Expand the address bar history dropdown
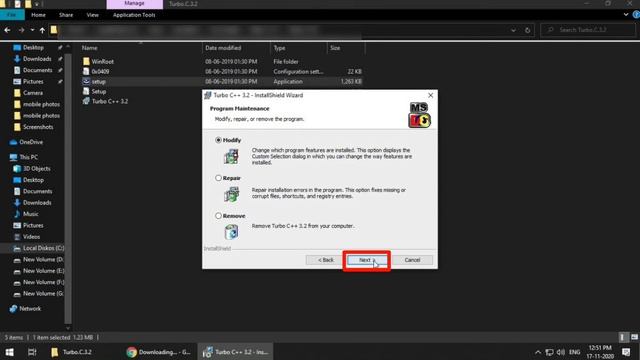 click(513, 30)
